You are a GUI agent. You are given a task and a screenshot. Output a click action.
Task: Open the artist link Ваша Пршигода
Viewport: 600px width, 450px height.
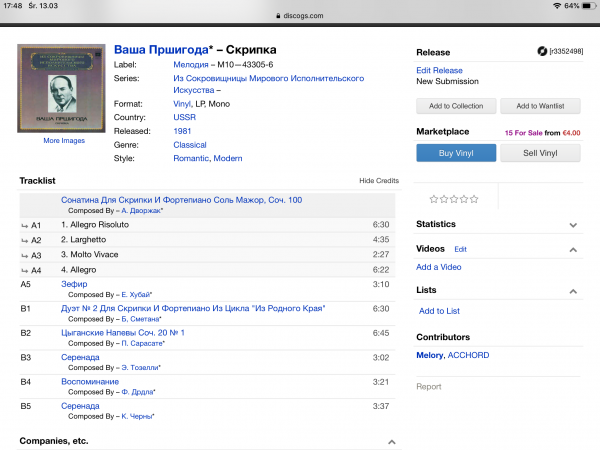coord(161,50)
